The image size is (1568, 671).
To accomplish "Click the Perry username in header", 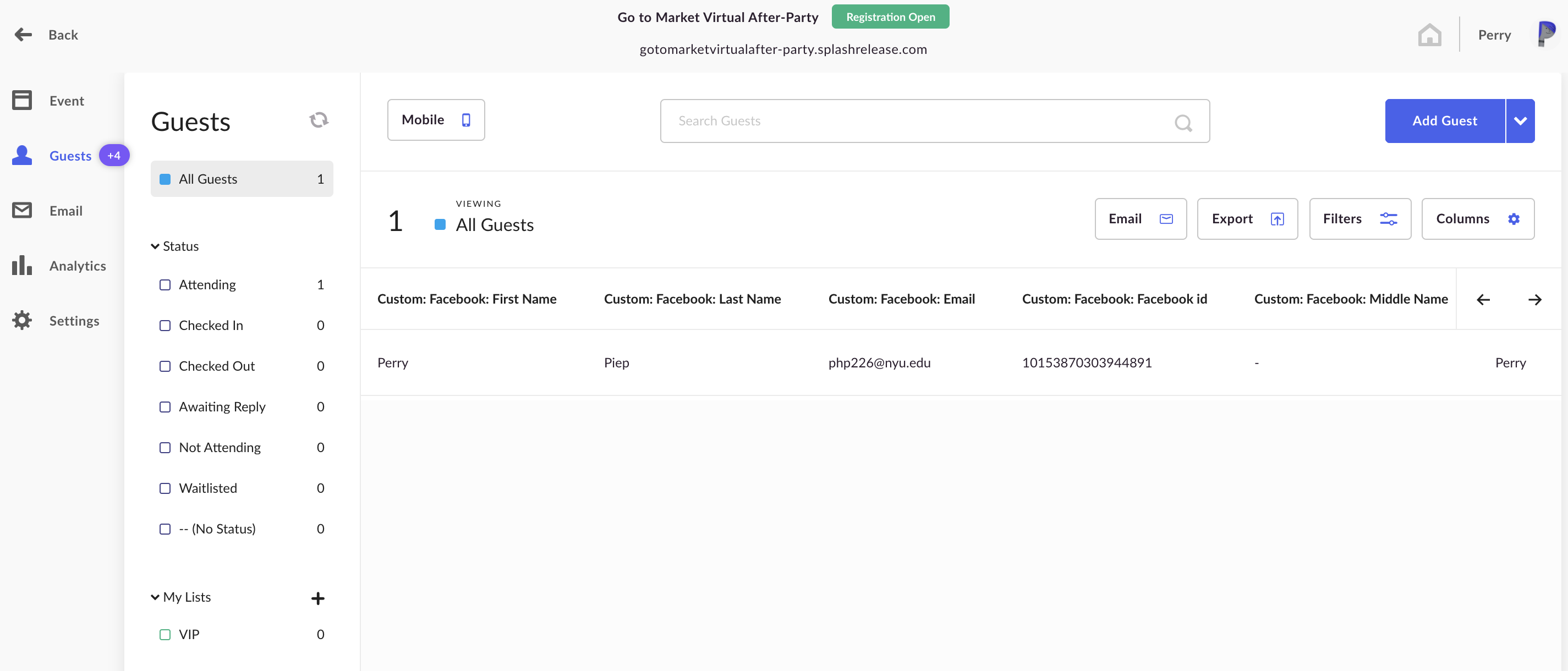I will click(1494, 35).
